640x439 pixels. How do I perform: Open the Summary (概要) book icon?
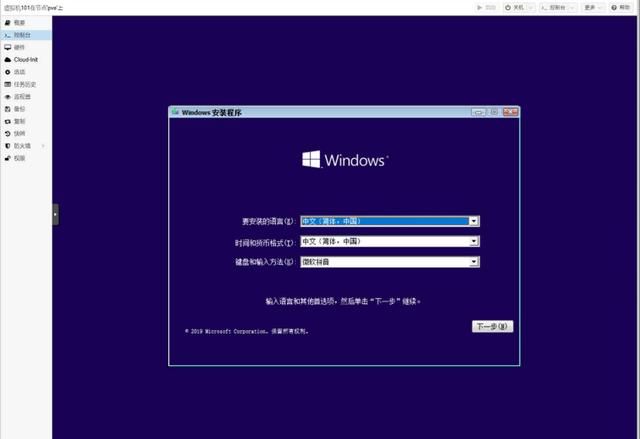(7, 22)
